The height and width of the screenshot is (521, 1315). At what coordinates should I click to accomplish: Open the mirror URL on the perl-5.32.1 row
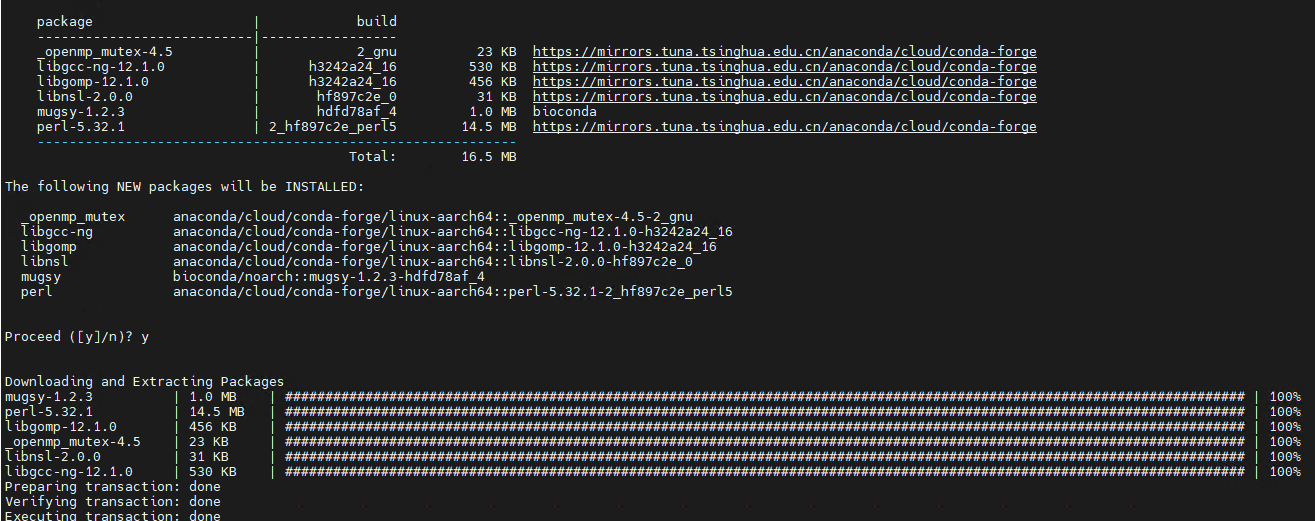pyautogui.click(x=784, y=126)
